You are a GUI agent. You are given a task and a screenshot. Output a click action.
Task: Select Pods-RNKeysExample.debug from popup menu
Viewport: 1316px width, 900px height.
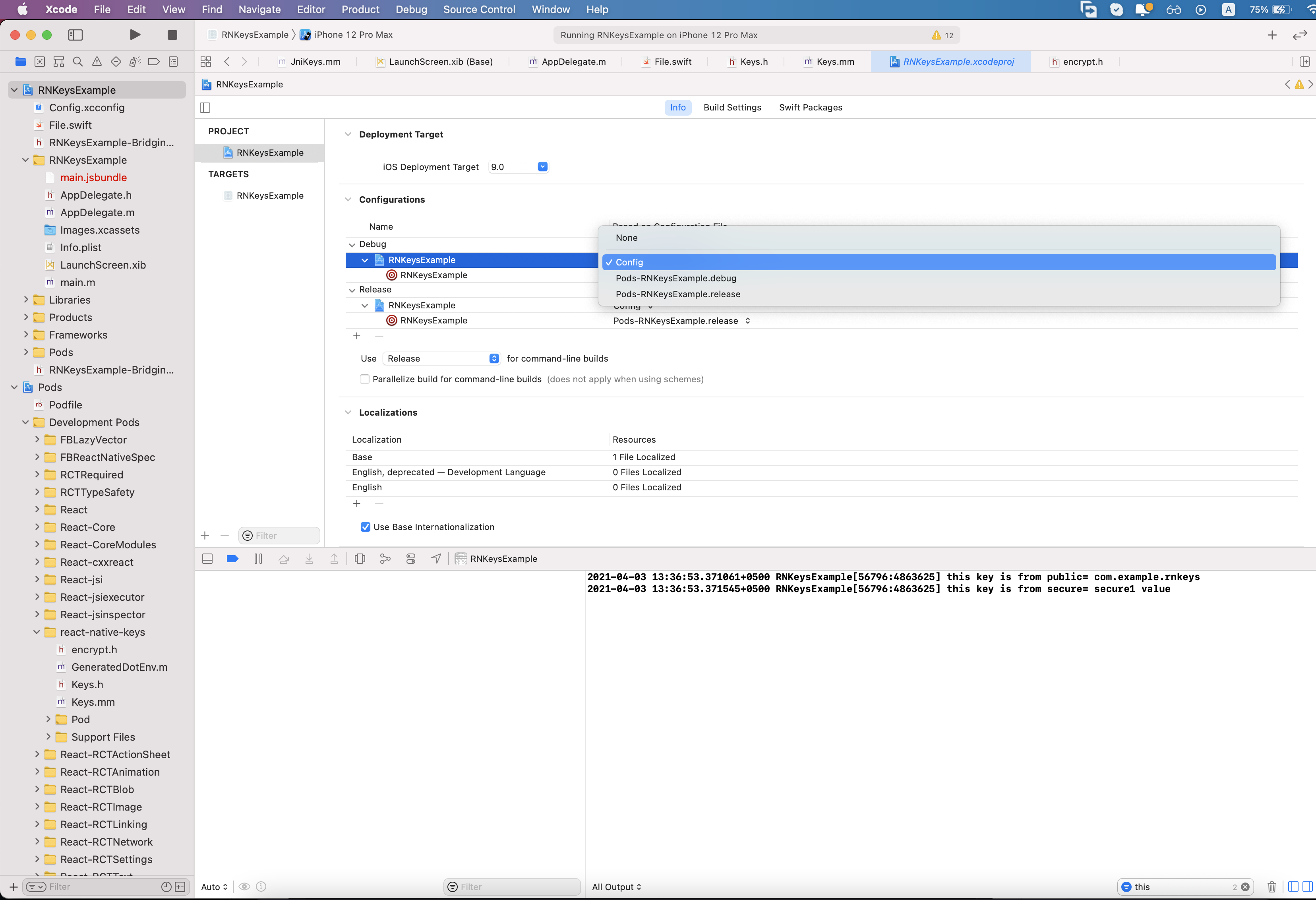click(x=675, y=278)
